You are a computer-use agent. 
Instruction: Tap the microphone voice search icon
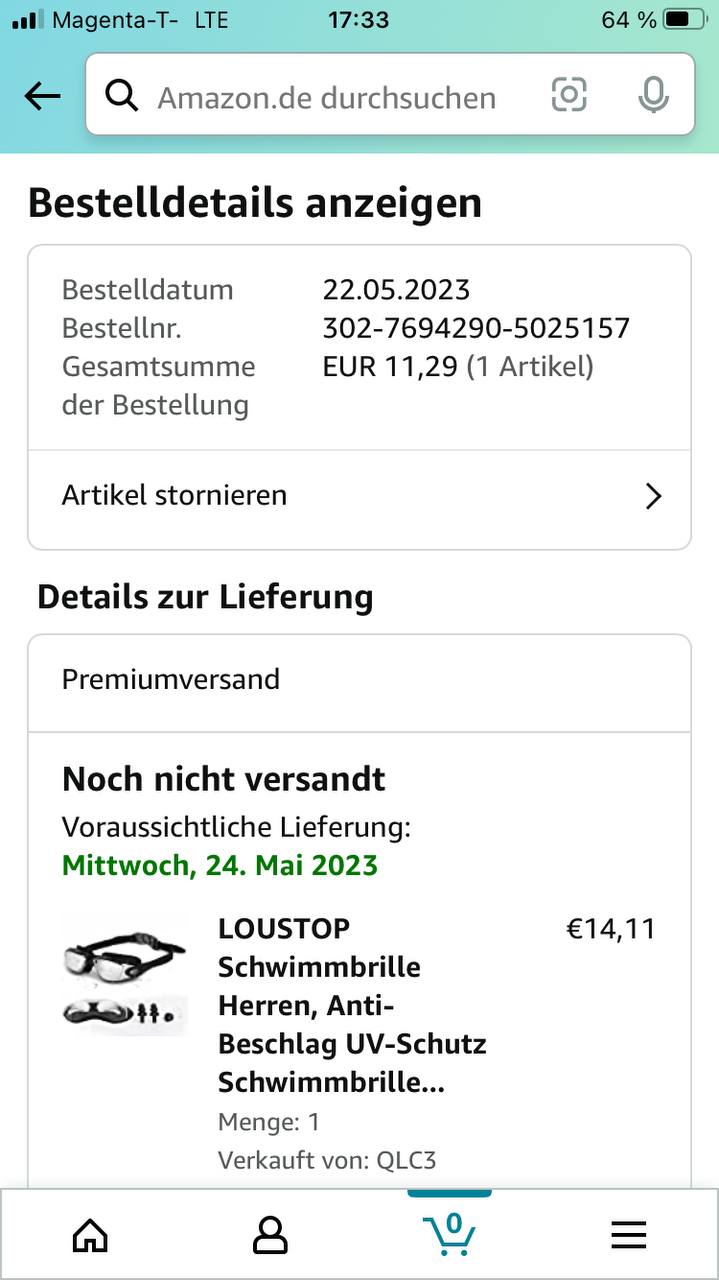tap(653, 95)
